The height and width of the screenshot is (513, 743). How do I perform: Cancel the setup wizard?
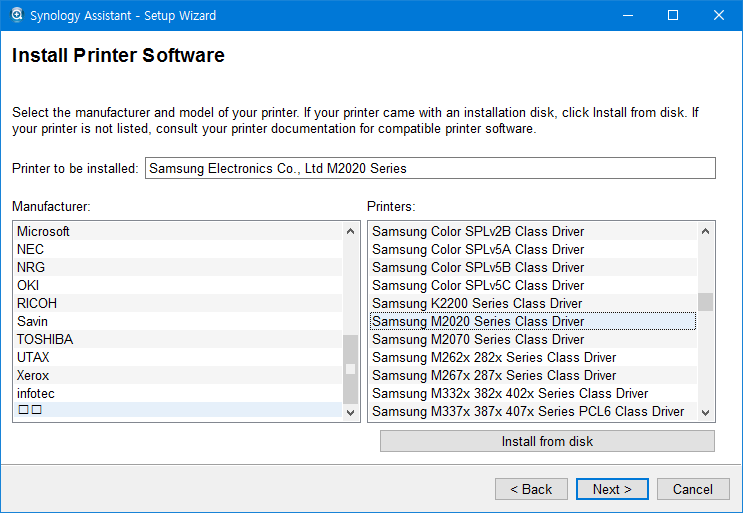[692, 489]
